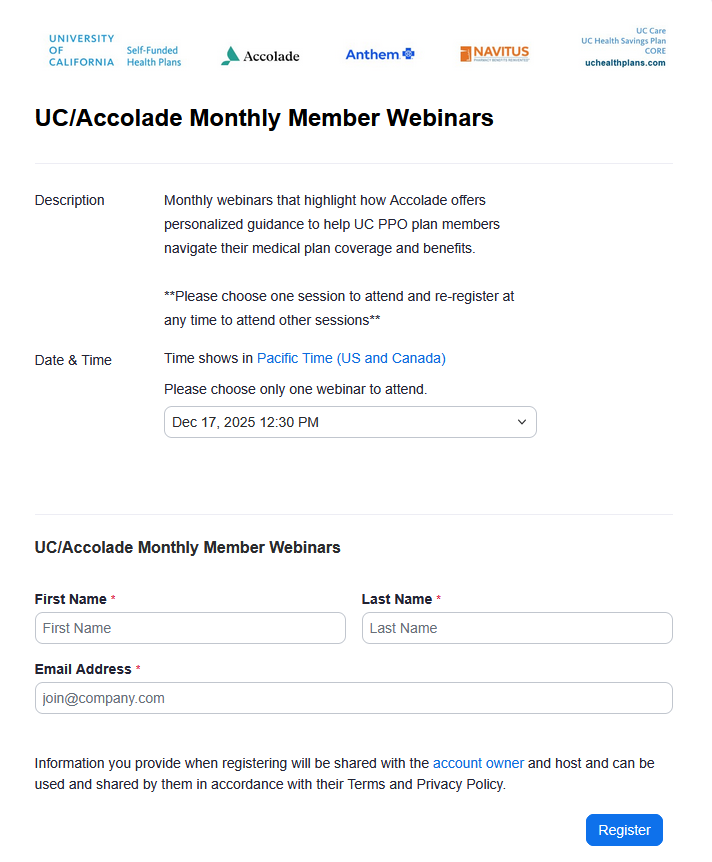The width and height of the screenshot is (712, 862).
Task: Click the Last Name field label
Action: point(397,599)
